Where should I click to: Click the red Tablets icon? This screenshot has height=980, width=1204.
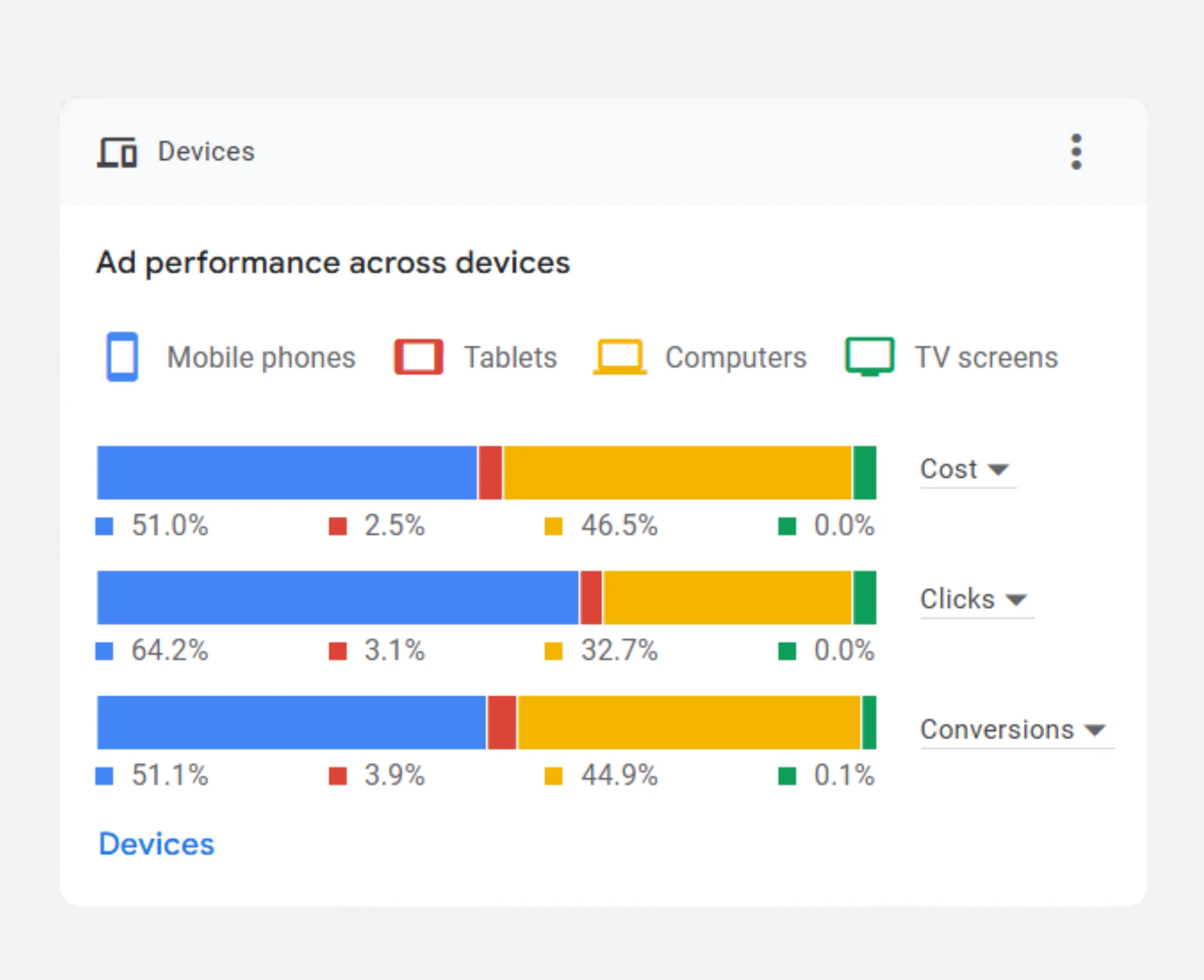tap(418, 356)
